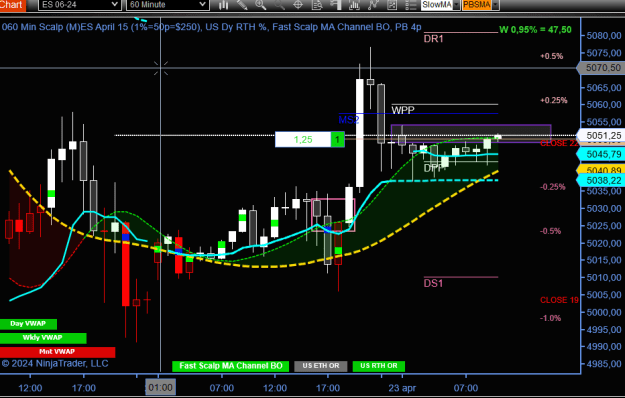Show the data box icon
625x398 pixels.
coord(317,5)
